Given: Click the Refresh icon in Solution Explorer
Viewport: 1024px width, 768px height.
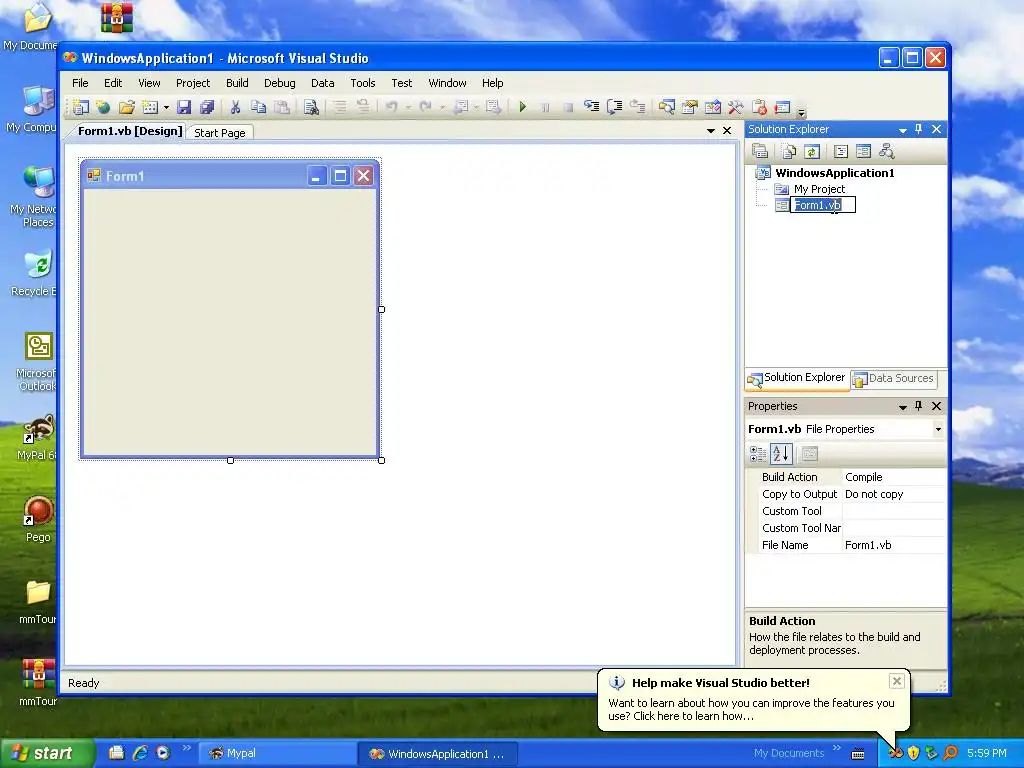Looking at the screenshot, I should (x=812, y=152).
